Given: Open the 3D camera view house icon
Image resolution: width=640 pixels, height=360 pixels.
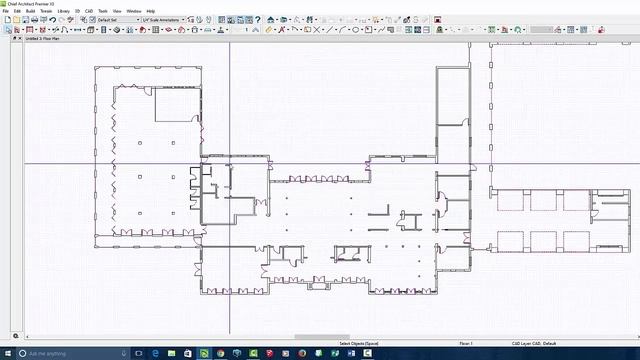Looking at the screenshot, I should (271, 20).
